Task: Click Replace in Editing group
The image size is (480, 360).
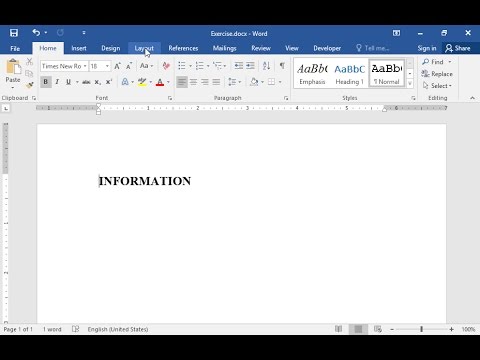Action: tap(437, 74)
